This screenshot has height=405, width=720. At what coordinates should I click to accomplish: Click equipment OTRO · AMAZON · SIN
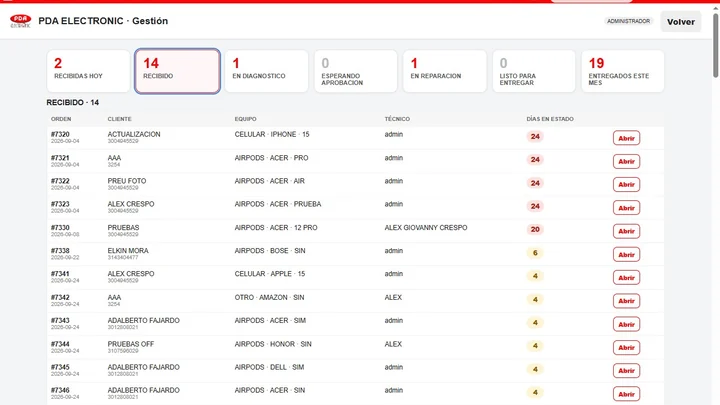[x=270, y=298]
